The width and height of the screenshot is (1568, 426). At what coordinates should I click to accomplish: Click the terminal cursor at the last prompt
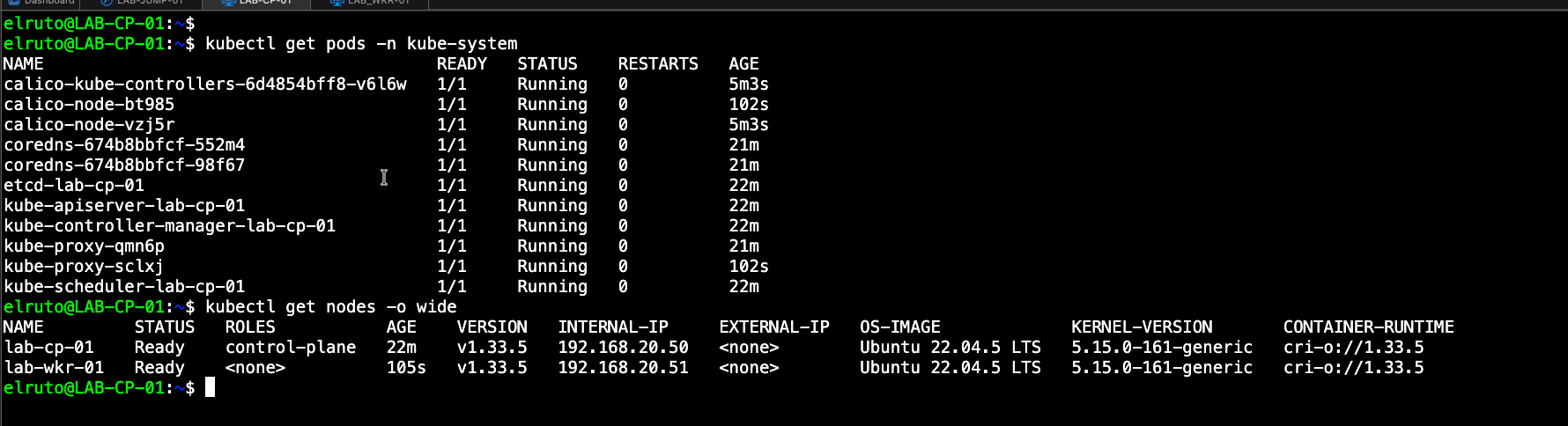point(210,387)
